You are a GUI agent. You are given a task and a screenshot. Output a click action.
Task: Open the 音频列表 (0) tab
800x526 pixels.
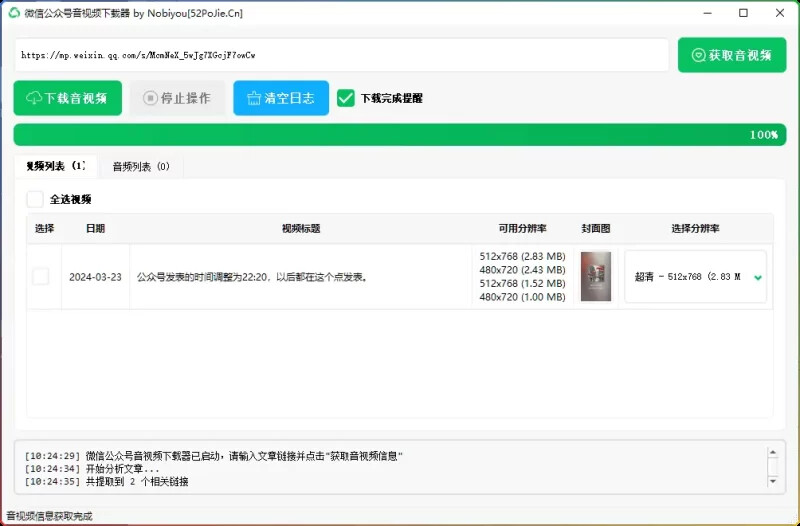pos(141,166)
